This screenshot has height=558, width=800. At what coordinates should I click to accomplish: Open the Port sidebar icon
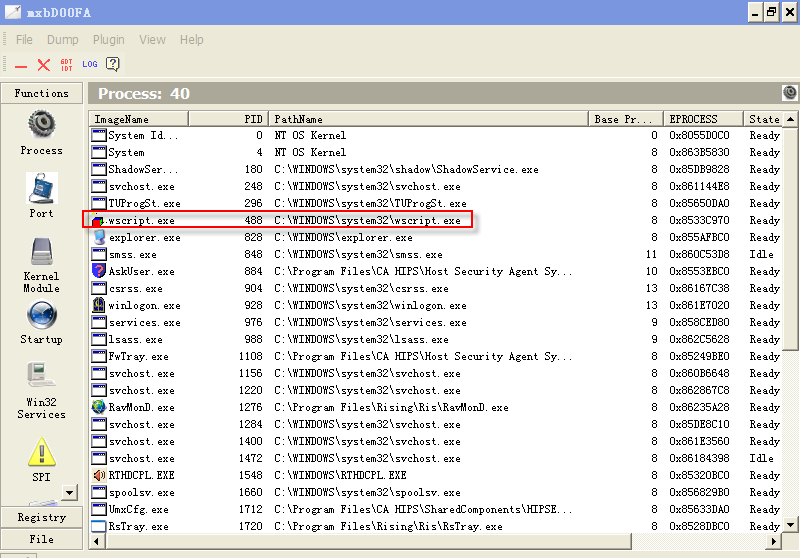[x=41, y=189]
